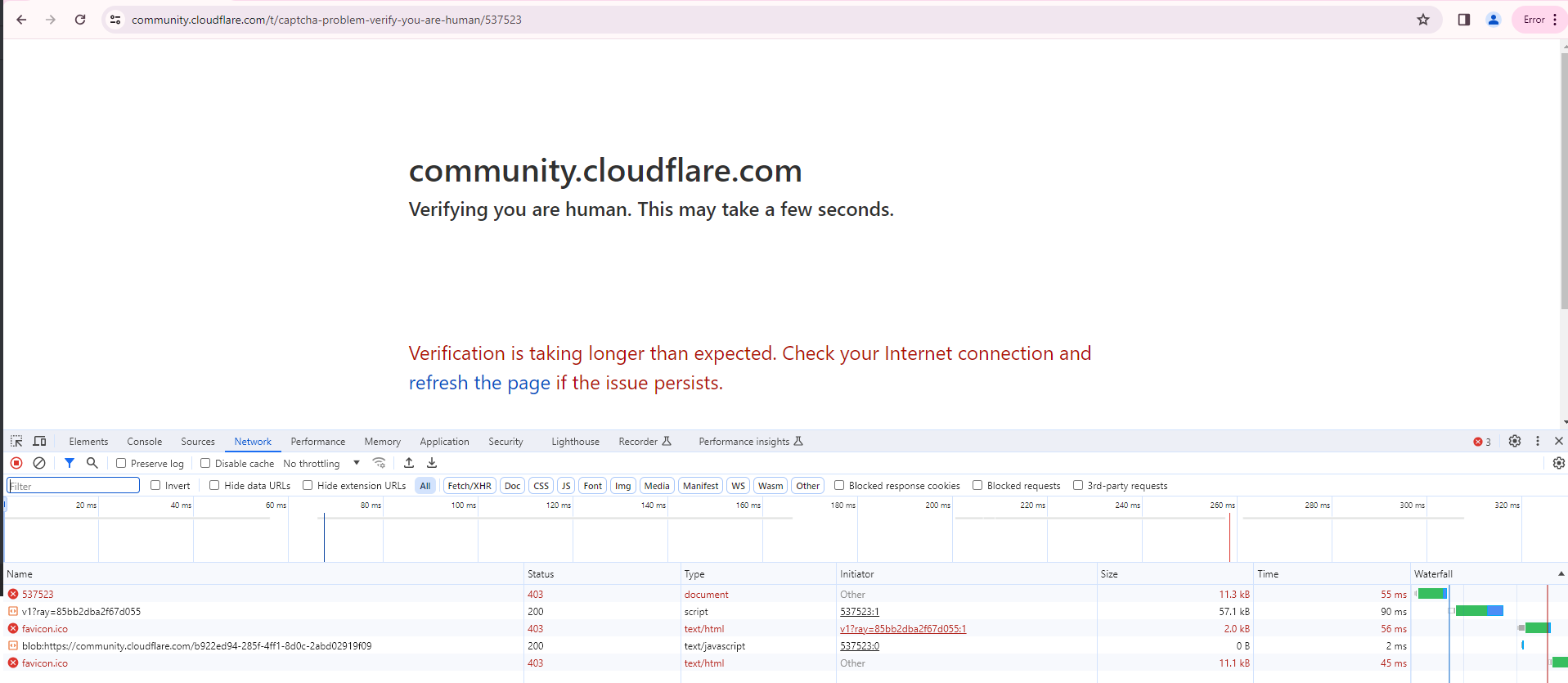Close the DevTools panel
The height and width of the screenshot is (683, 1568).
coord(1559,441)
